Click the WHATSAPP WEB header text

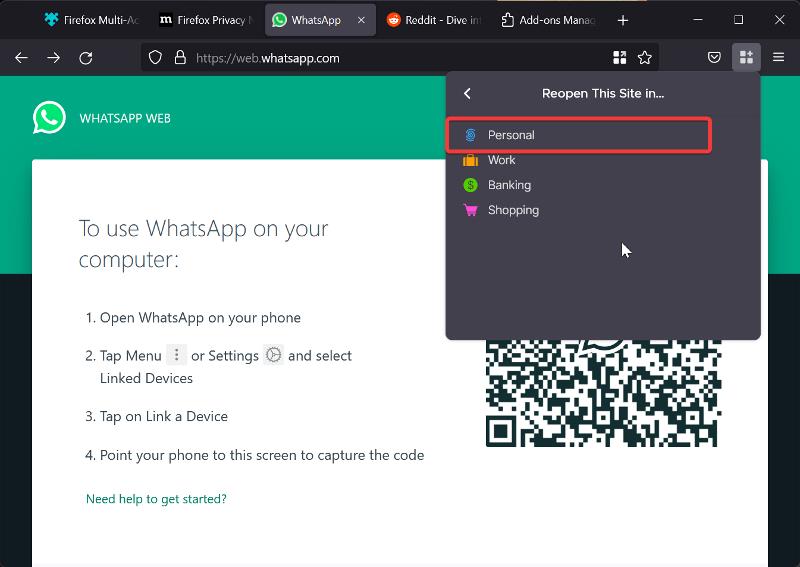[x=125, y=118]
